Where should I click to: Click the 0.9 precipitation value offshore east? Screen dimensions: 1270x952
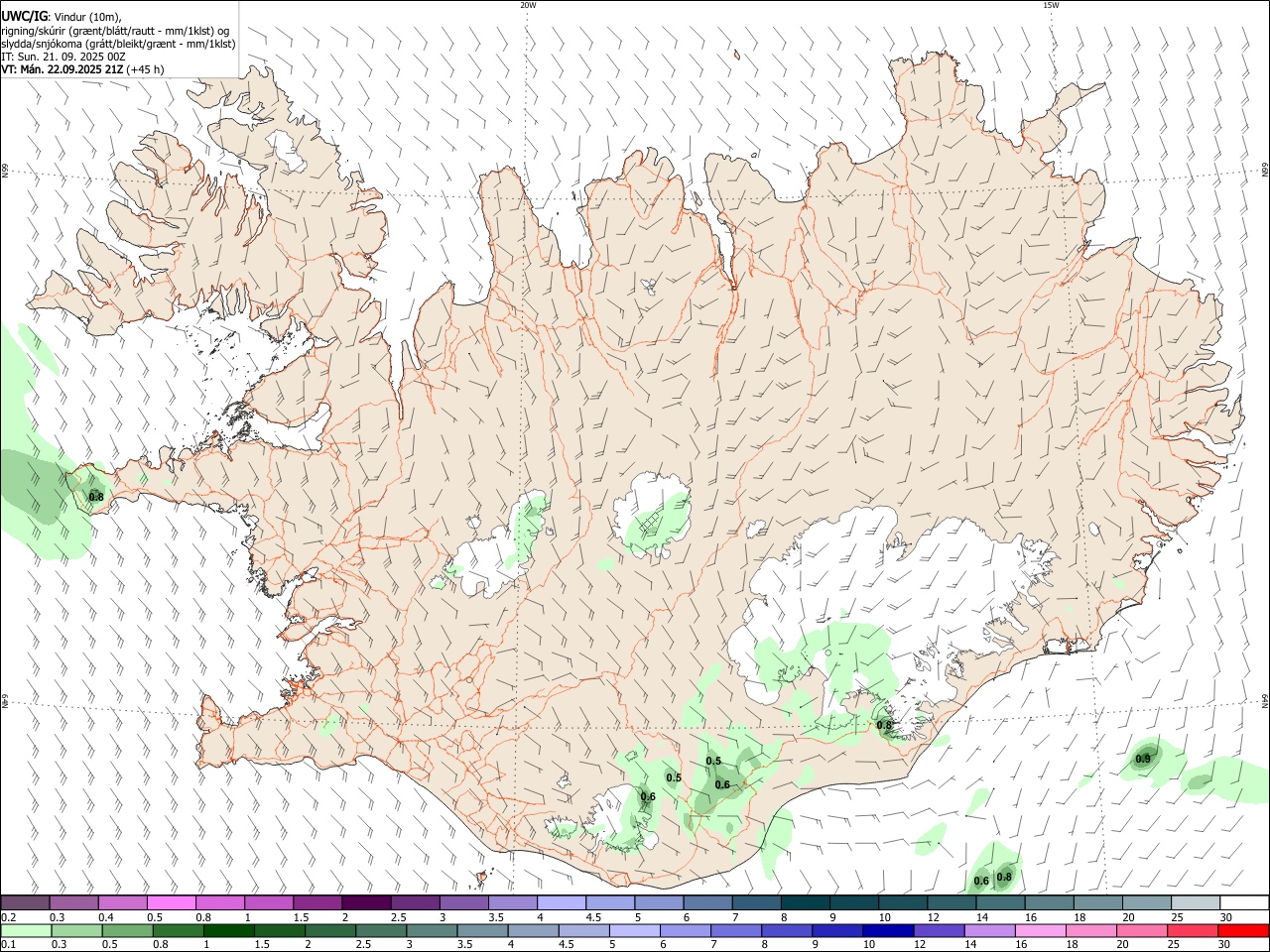click(1143, 759)
